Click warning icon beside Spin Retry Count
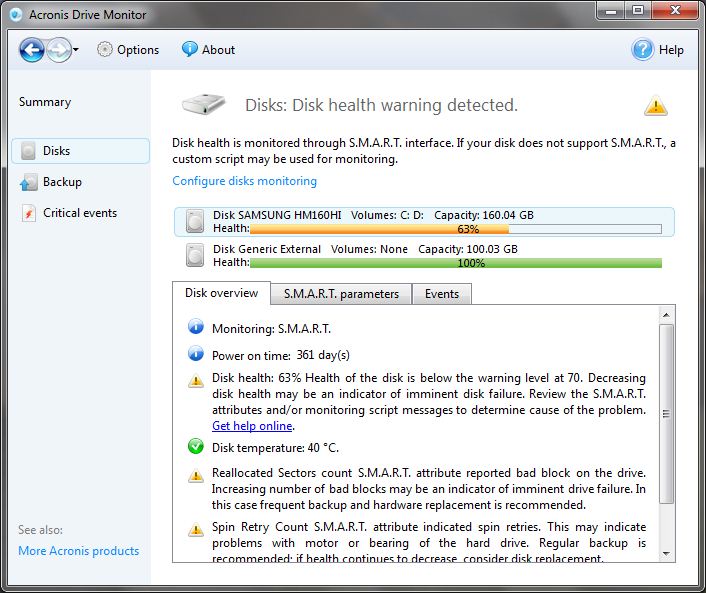 click(195, 530)
